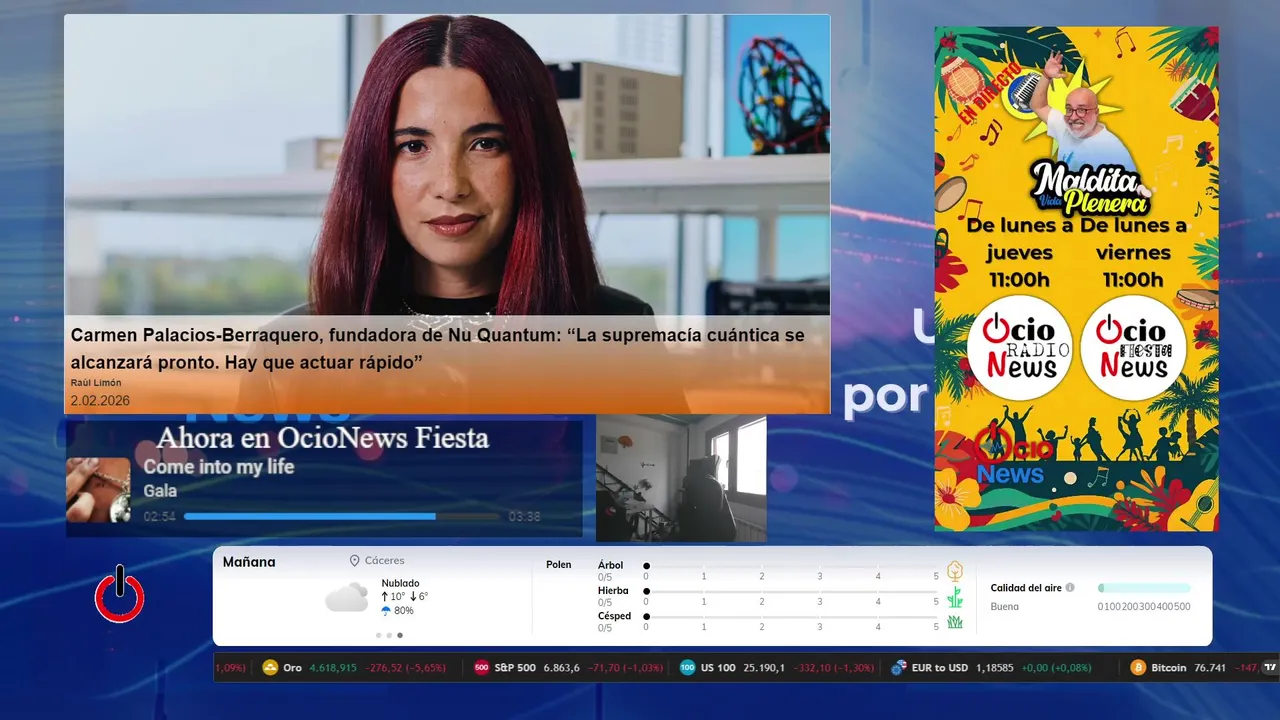Click the Cáceres location pin icon

coord(354,561)
